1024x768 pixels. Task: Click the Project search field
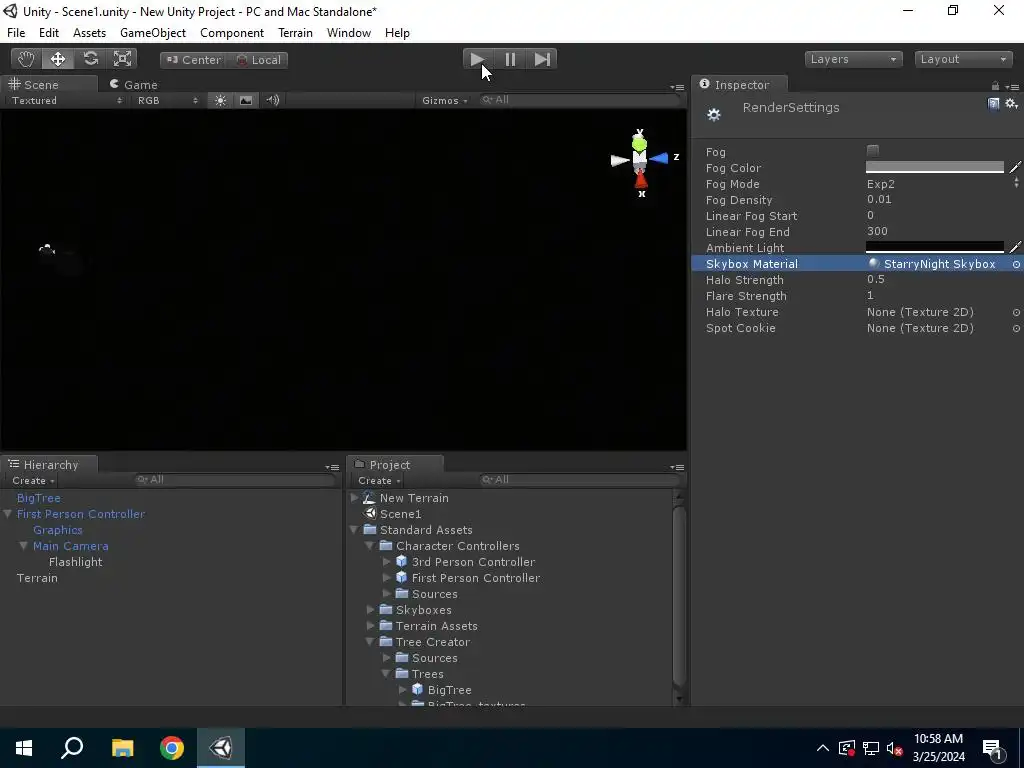tap(580, 480)
